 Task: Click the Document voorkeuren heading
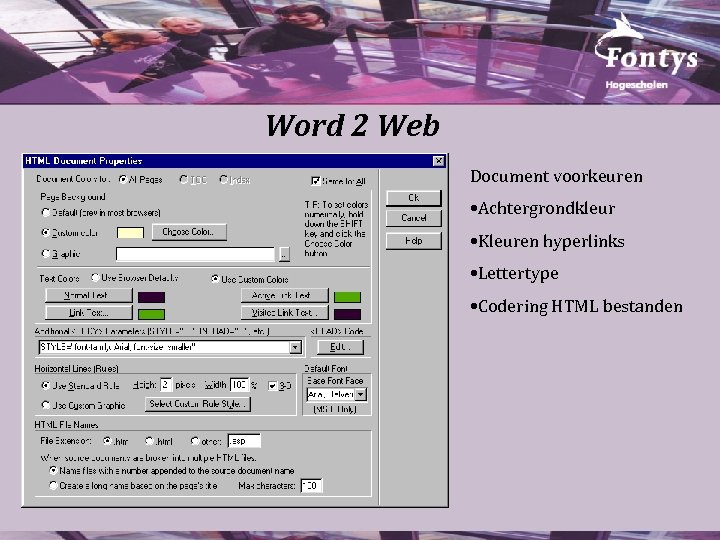[x=556, y=176]
